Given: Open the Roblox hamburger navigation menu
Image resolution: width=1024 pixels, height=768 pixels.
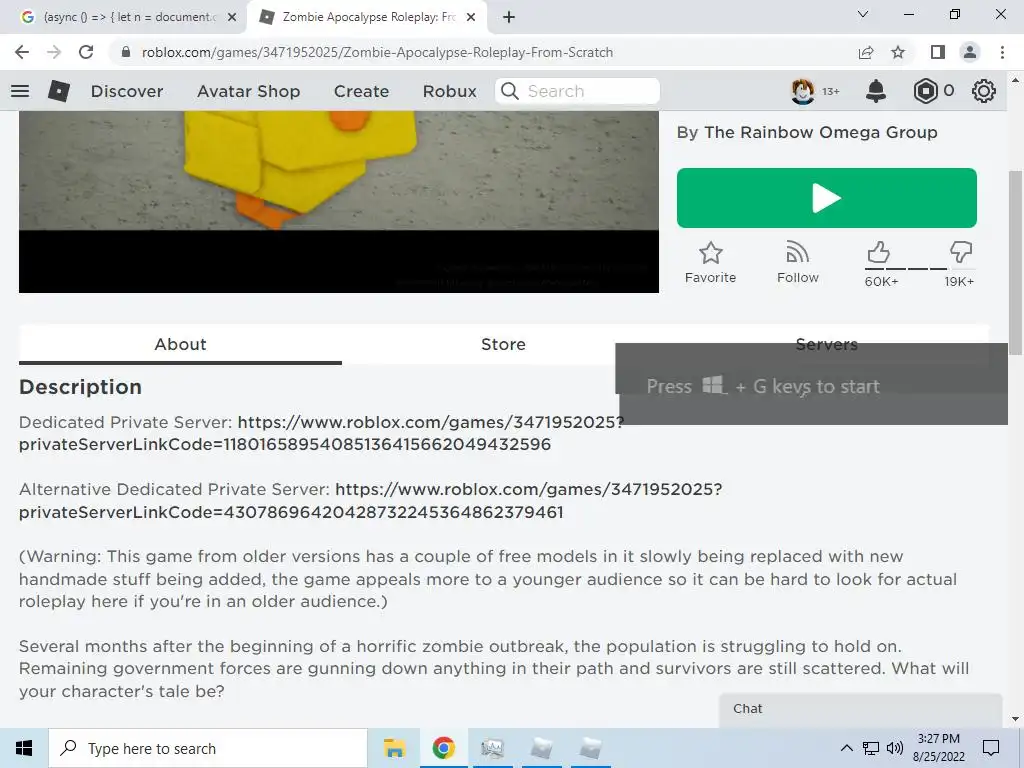Looking at the screenshot, I should (x=20, y=91).
